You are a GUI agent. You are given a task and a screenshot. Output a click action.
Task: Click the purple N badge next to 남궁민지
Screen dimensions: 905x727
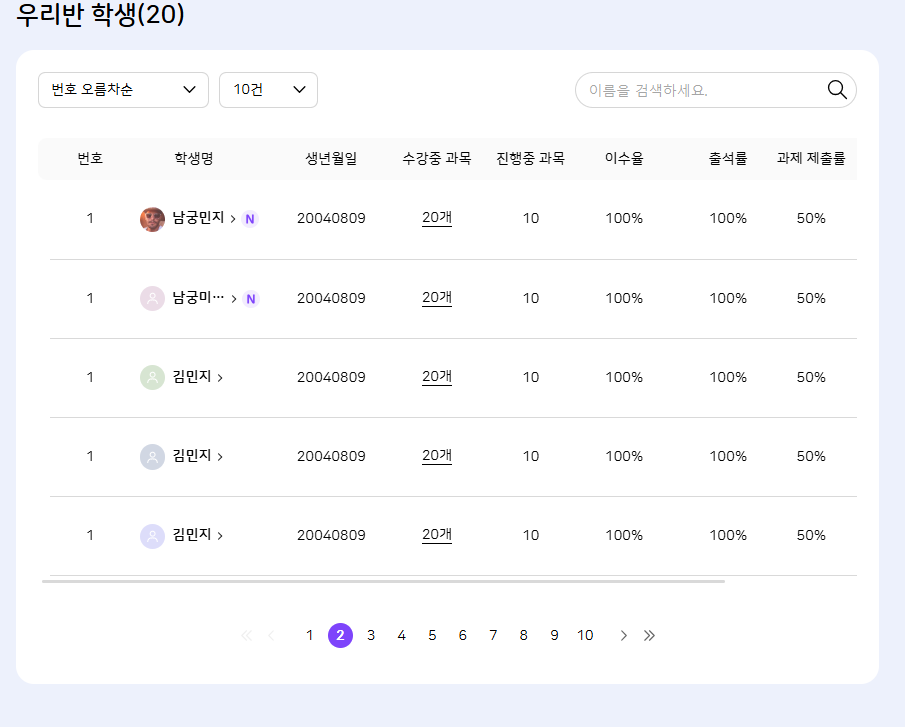pyautogui.click(x=250, y=219)
